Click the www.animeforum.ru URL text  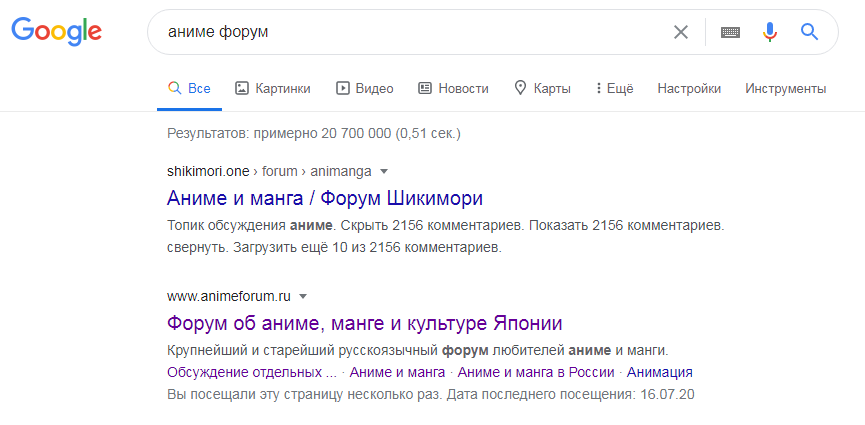click(229, 296)
